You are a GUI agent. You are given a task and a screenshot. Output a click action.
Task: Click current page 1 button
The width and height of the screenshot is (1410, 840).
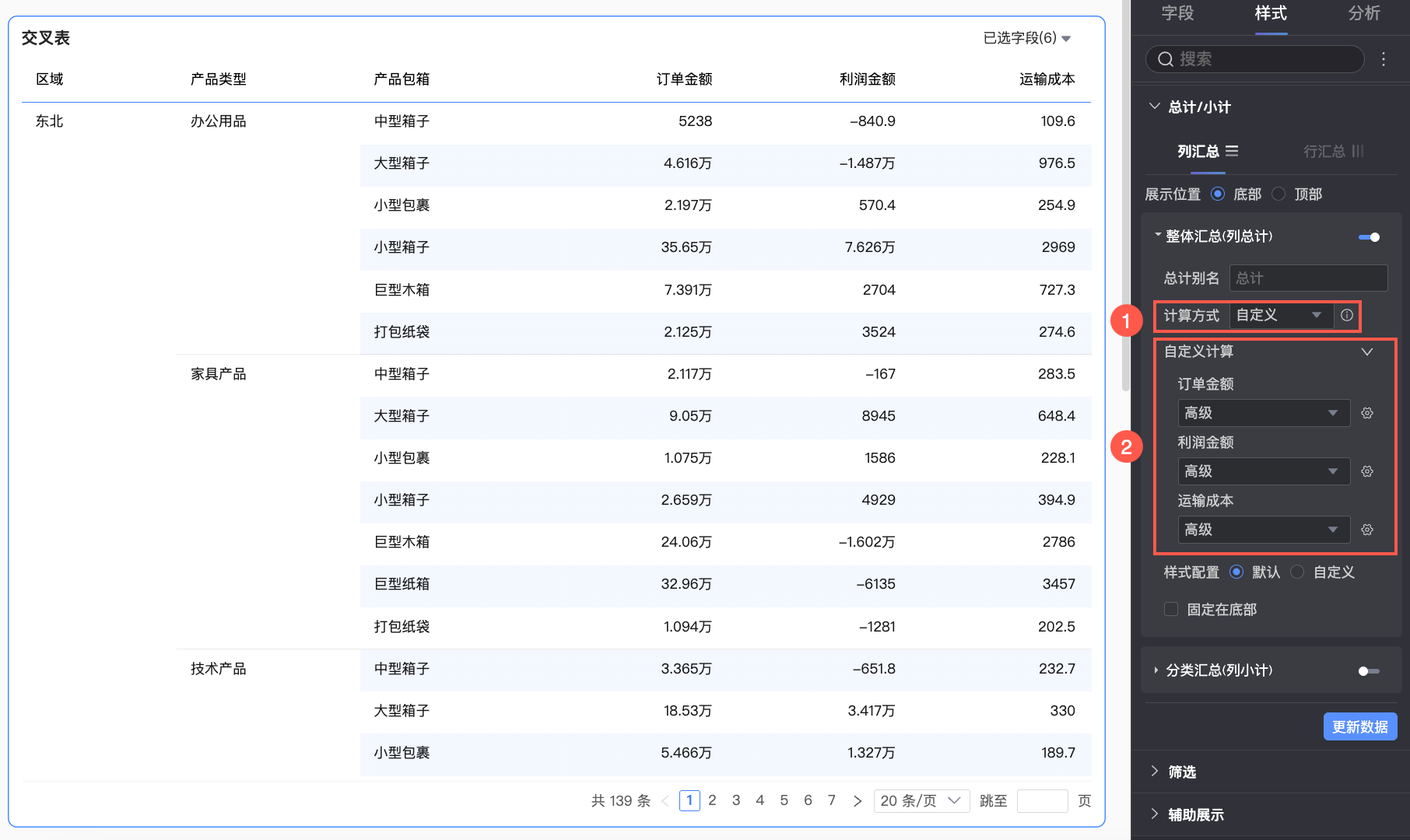pos(689,800)
